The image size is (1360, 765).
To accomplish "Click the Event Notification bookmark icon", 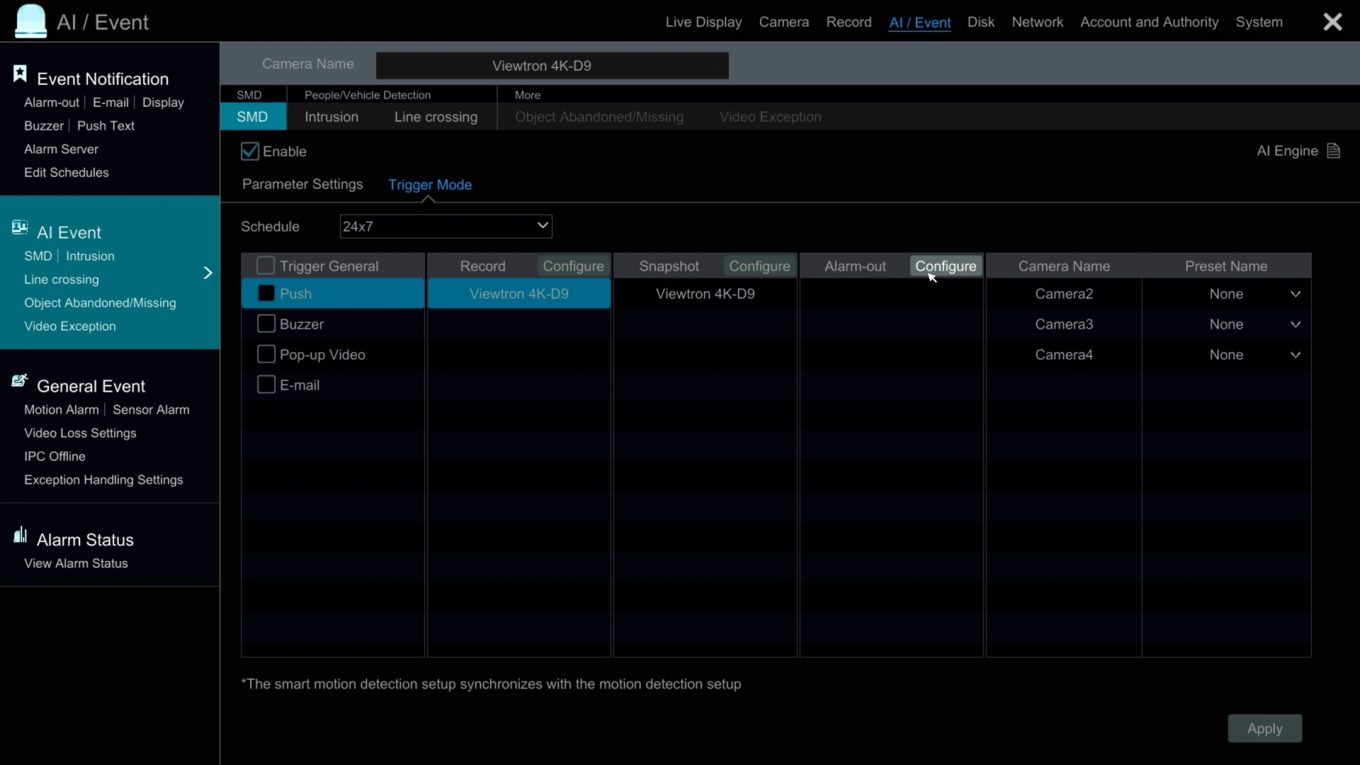I will point(19,75).
